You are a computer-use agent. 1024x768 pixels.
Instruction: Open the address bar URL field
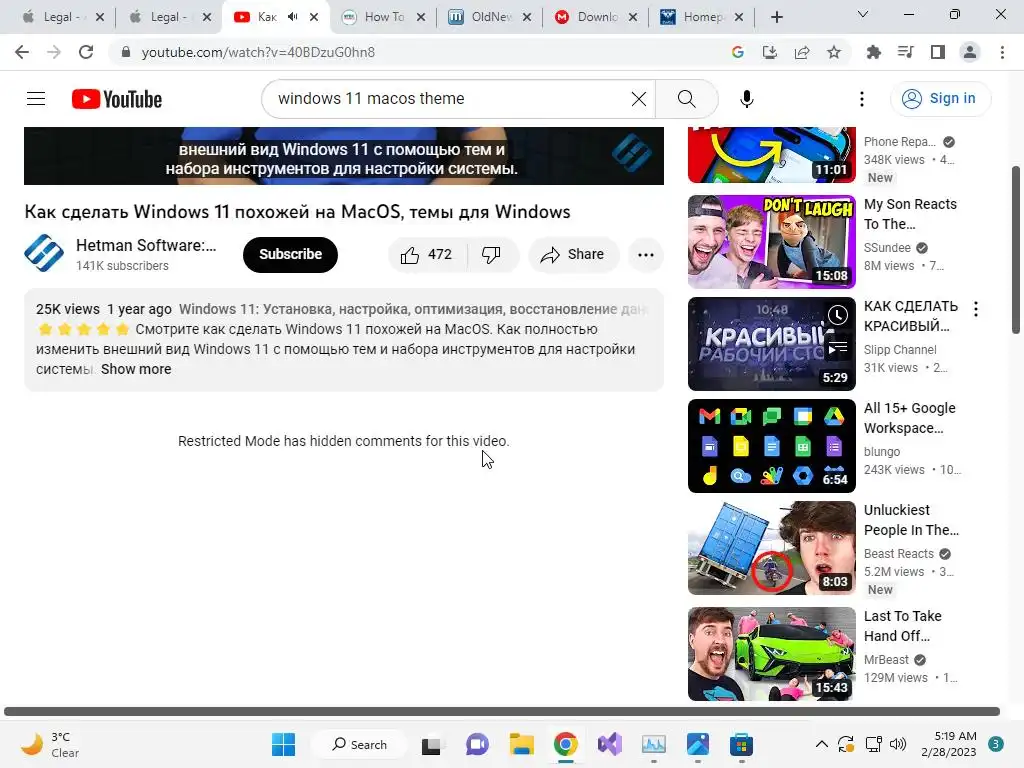(418, 52)
